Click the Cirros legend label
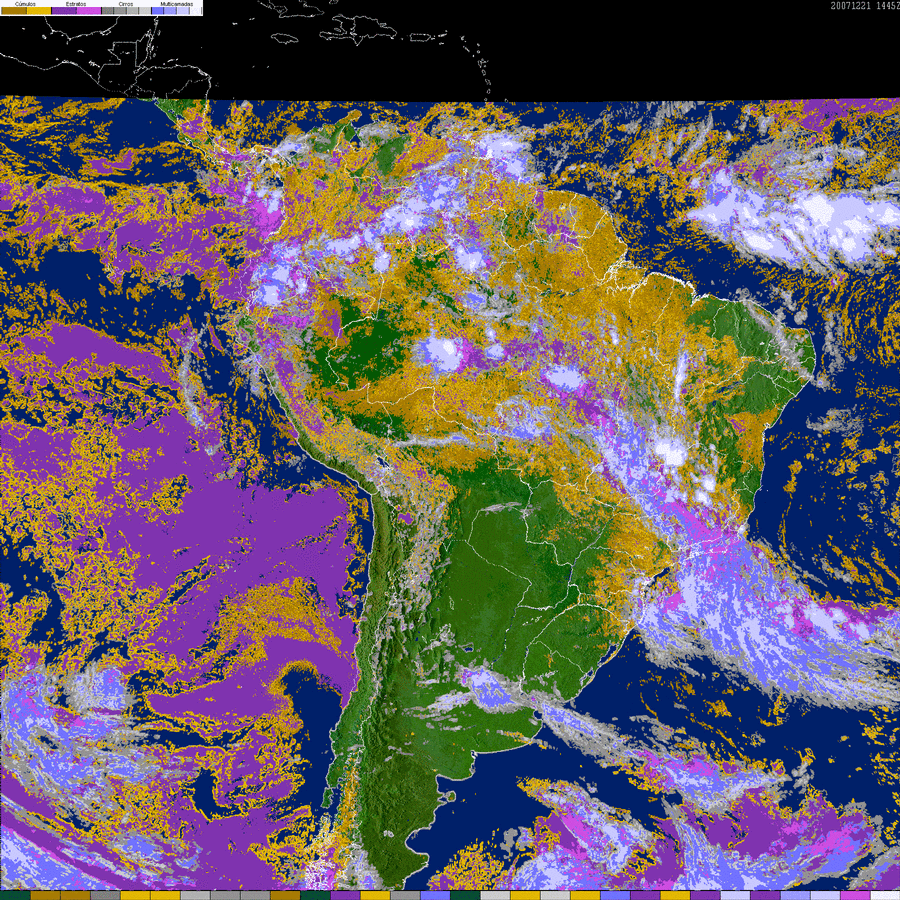900x900 pixels. coord(126,4)
